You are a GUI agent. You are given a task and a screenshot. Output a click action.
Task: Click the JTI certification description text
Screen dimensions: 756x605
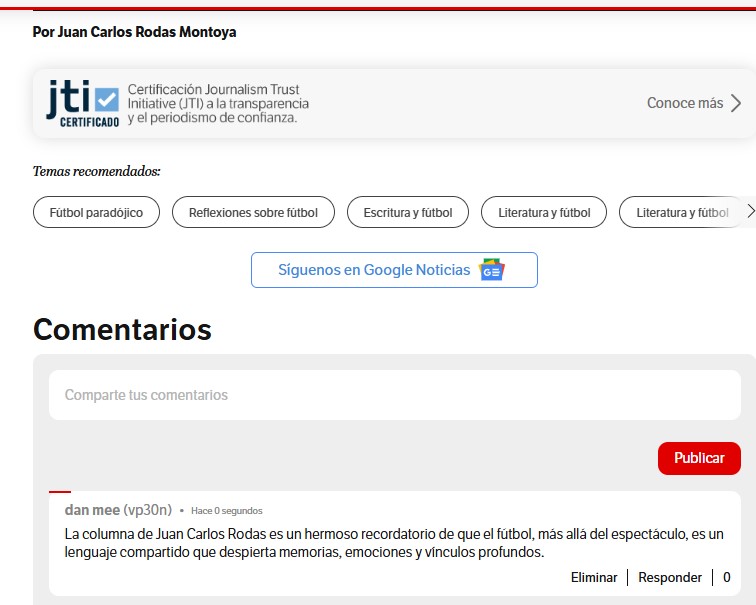pyautogui.click(x=218, y=104)
